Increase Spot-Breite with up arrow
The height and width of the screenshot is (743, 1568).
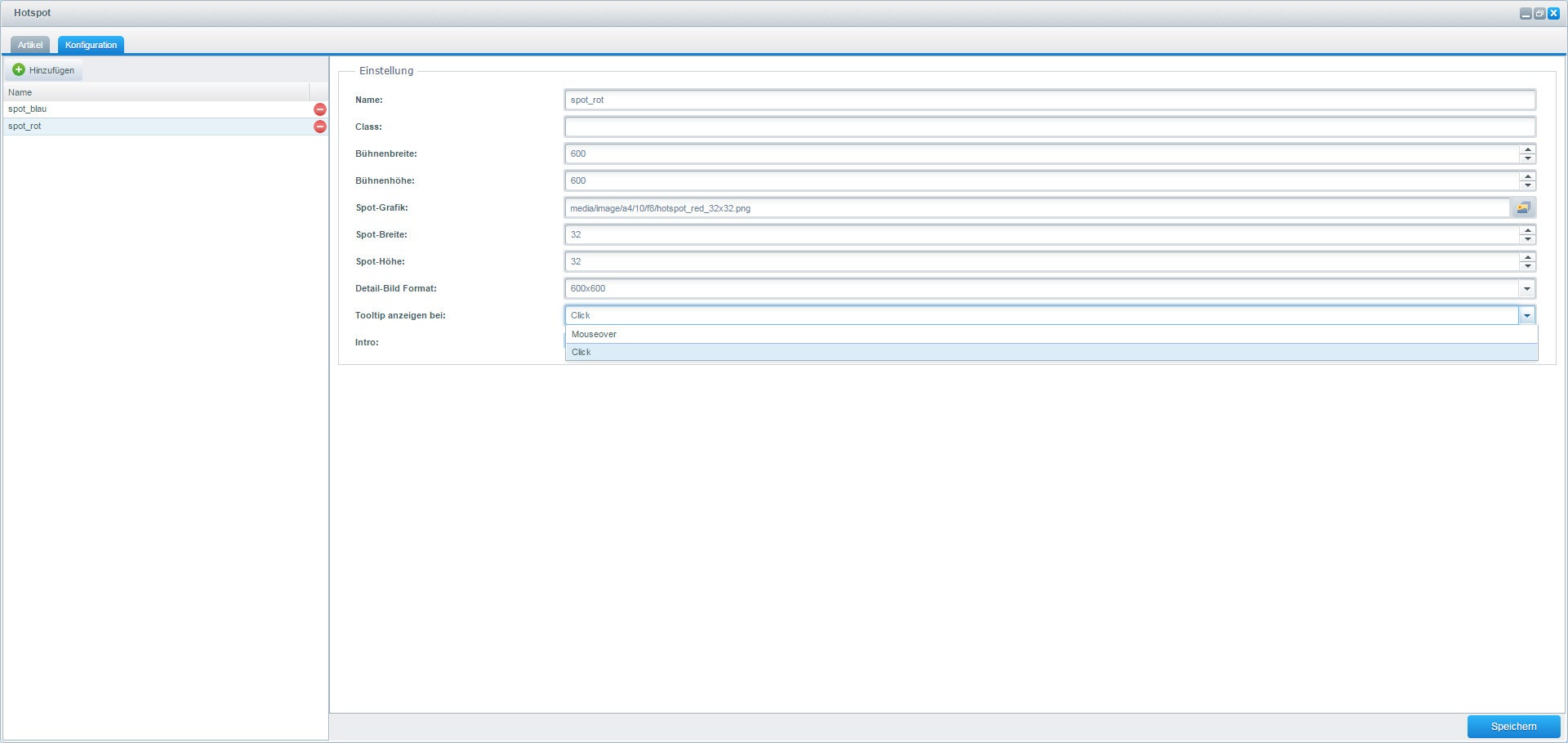1527,230
